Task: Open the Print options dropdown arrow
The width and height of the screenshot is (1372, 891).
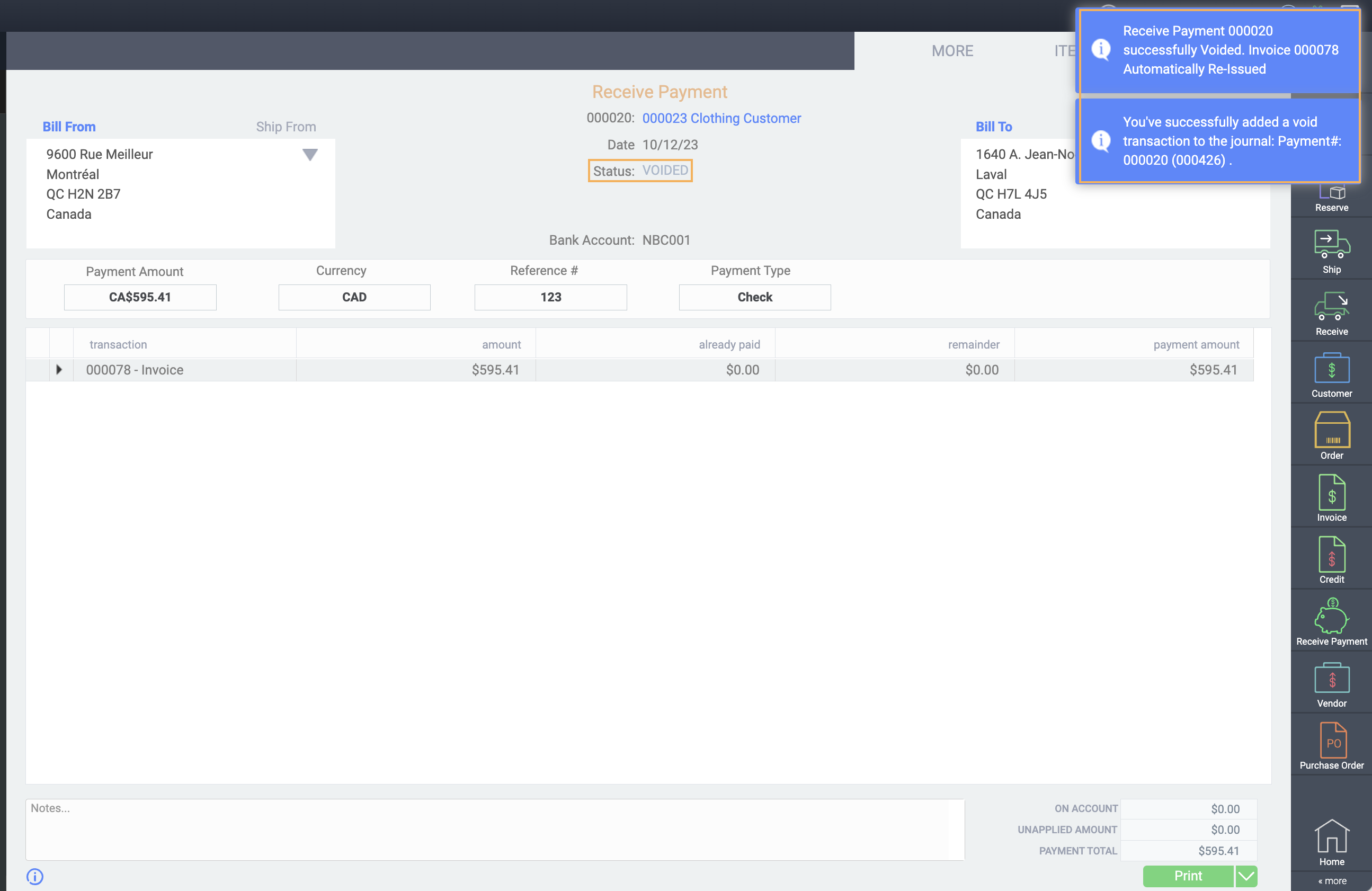Action: pos(1246,876)
